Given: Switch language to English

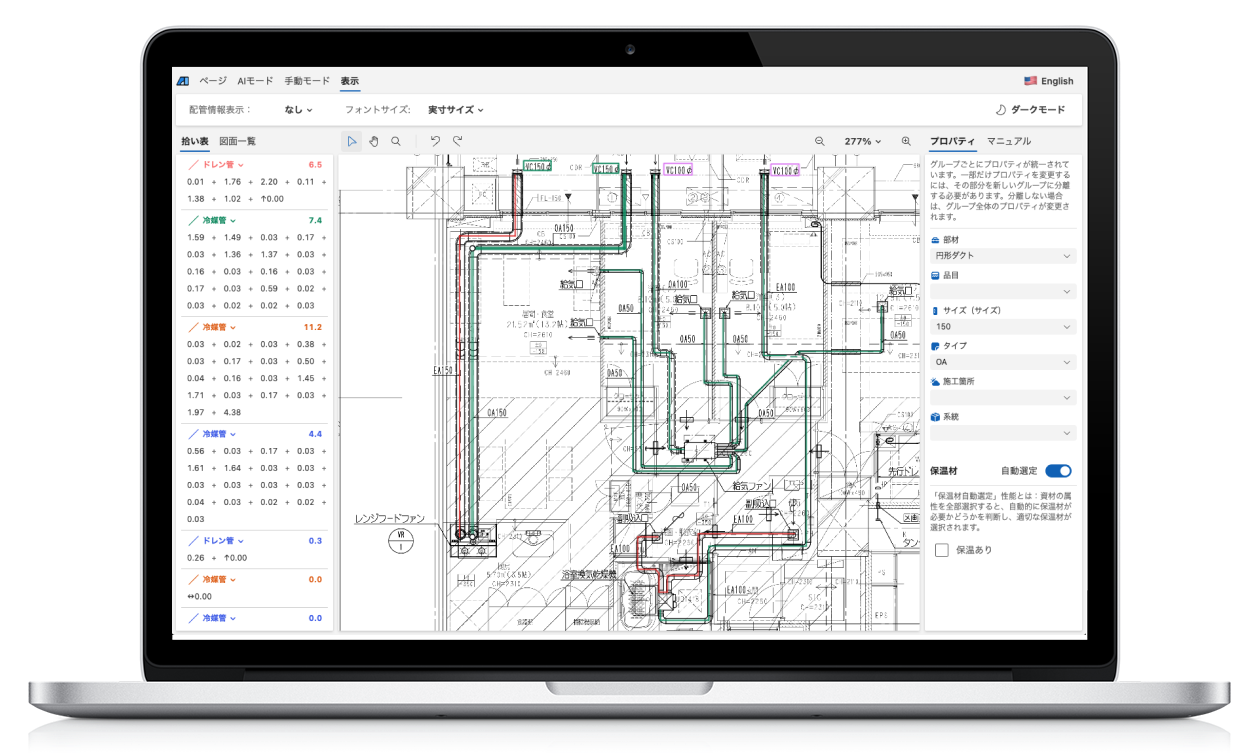Looking at the screenshot, I should coord(1049,81).
